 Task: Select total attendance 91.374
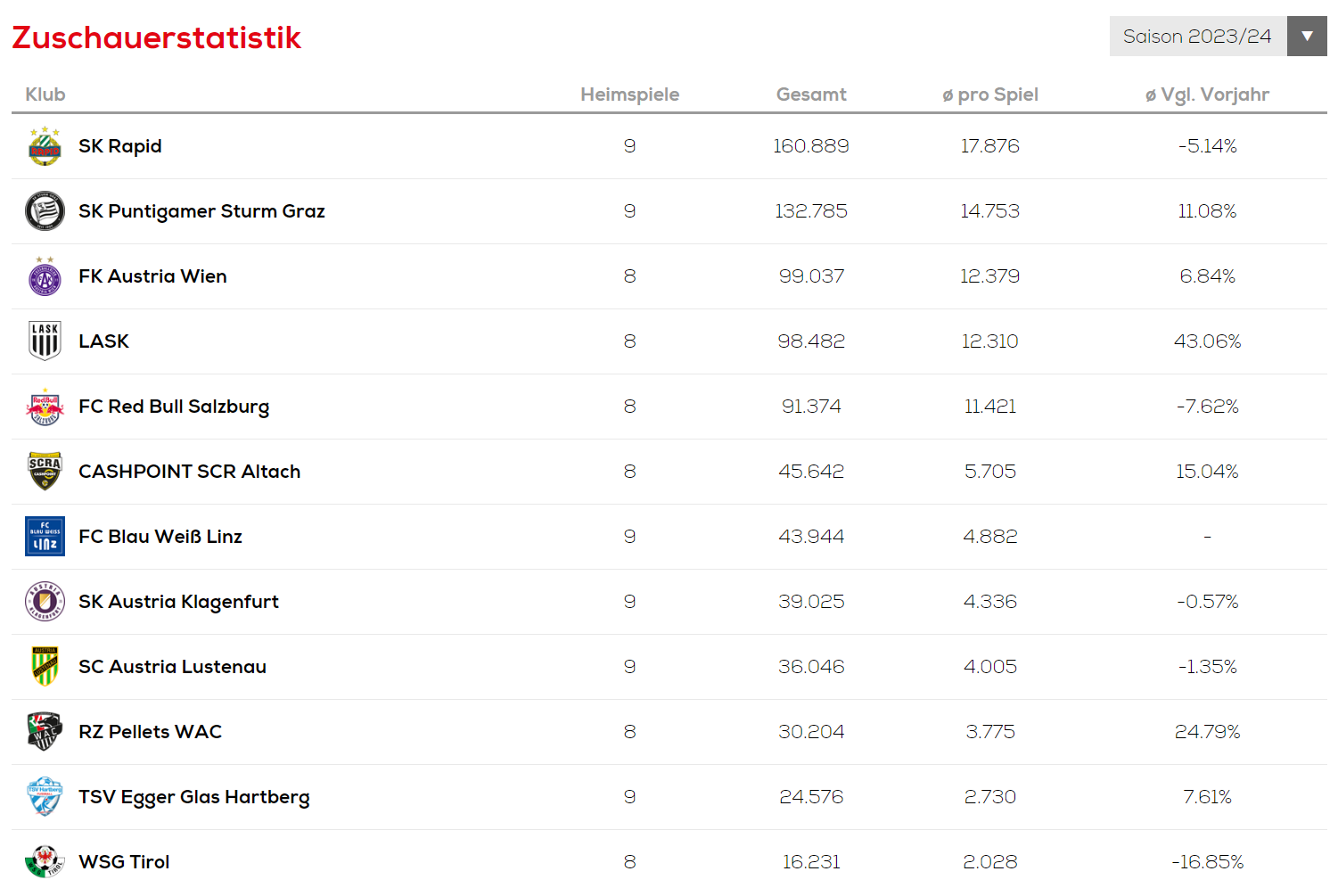point(811,407)
